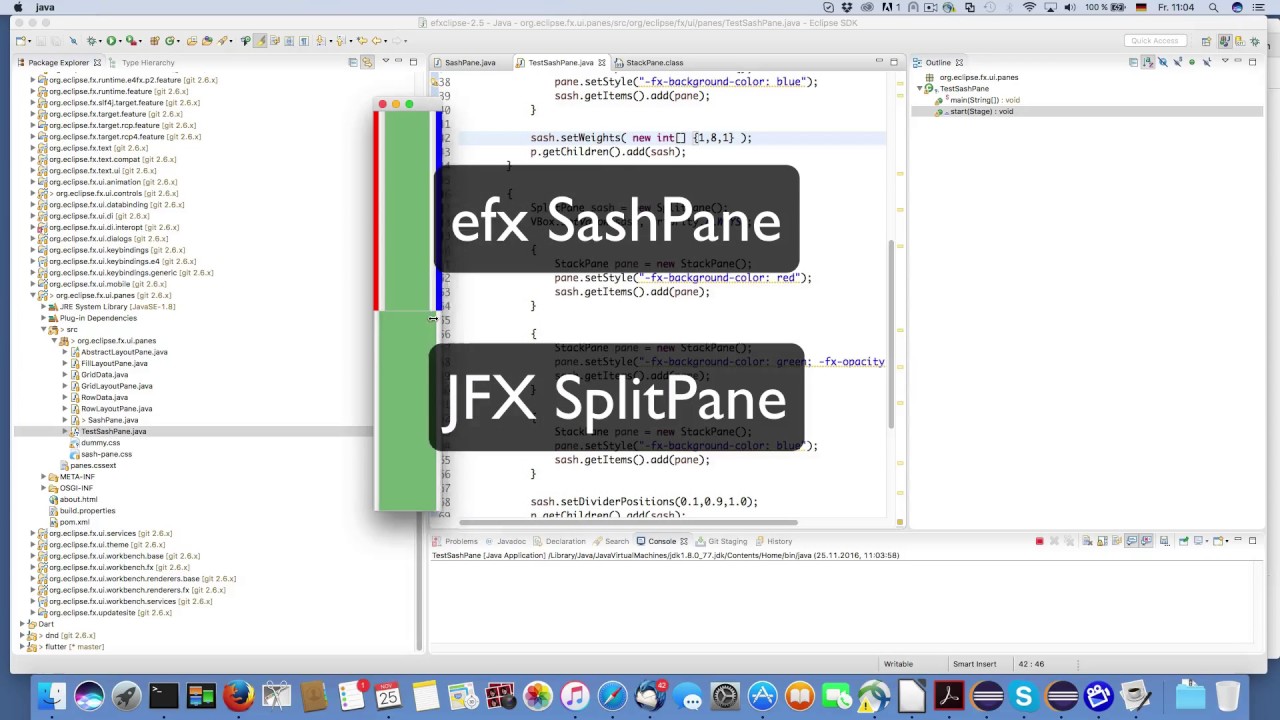Click the blue pane strip in SashPane window

click(438, 210)
